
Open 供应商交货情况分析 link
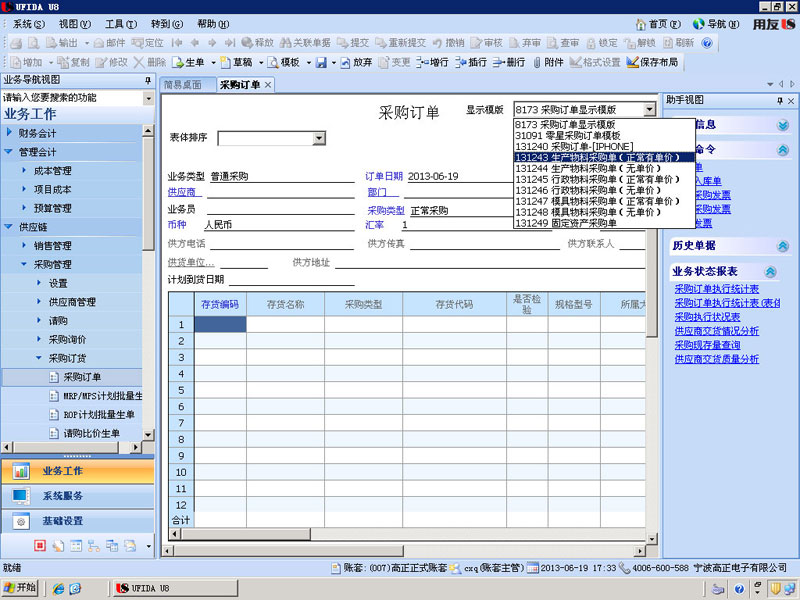716,331
